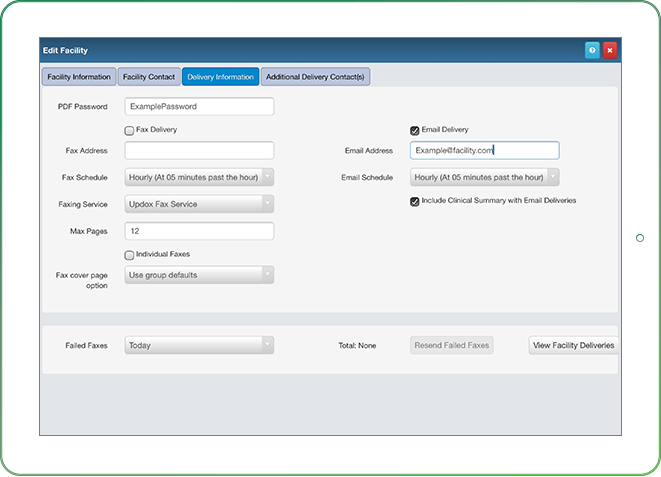The image size is (661, 477).
Task: Focus the Fax Address input field
Action: coord(199,151)
